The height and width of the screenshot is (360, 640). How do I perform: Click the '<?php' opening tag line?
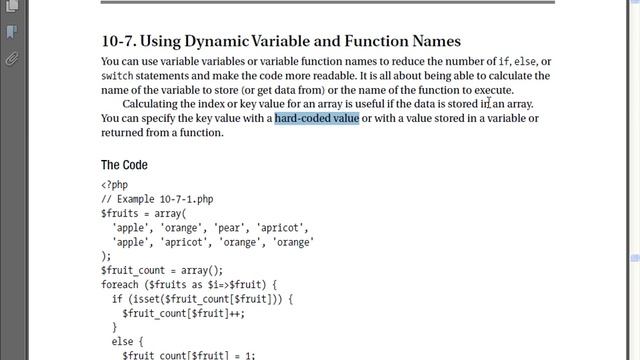115,185
